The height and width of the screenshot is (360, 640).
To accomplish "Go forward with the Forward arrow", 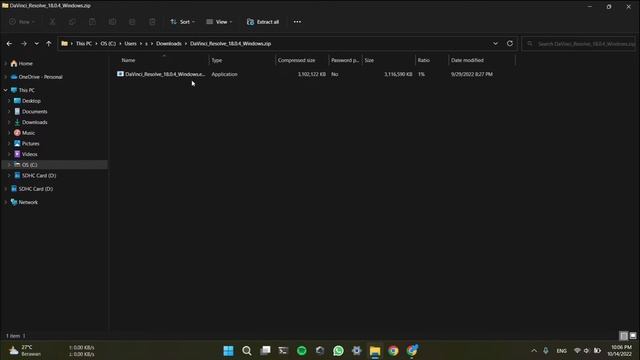I will 24,44.
